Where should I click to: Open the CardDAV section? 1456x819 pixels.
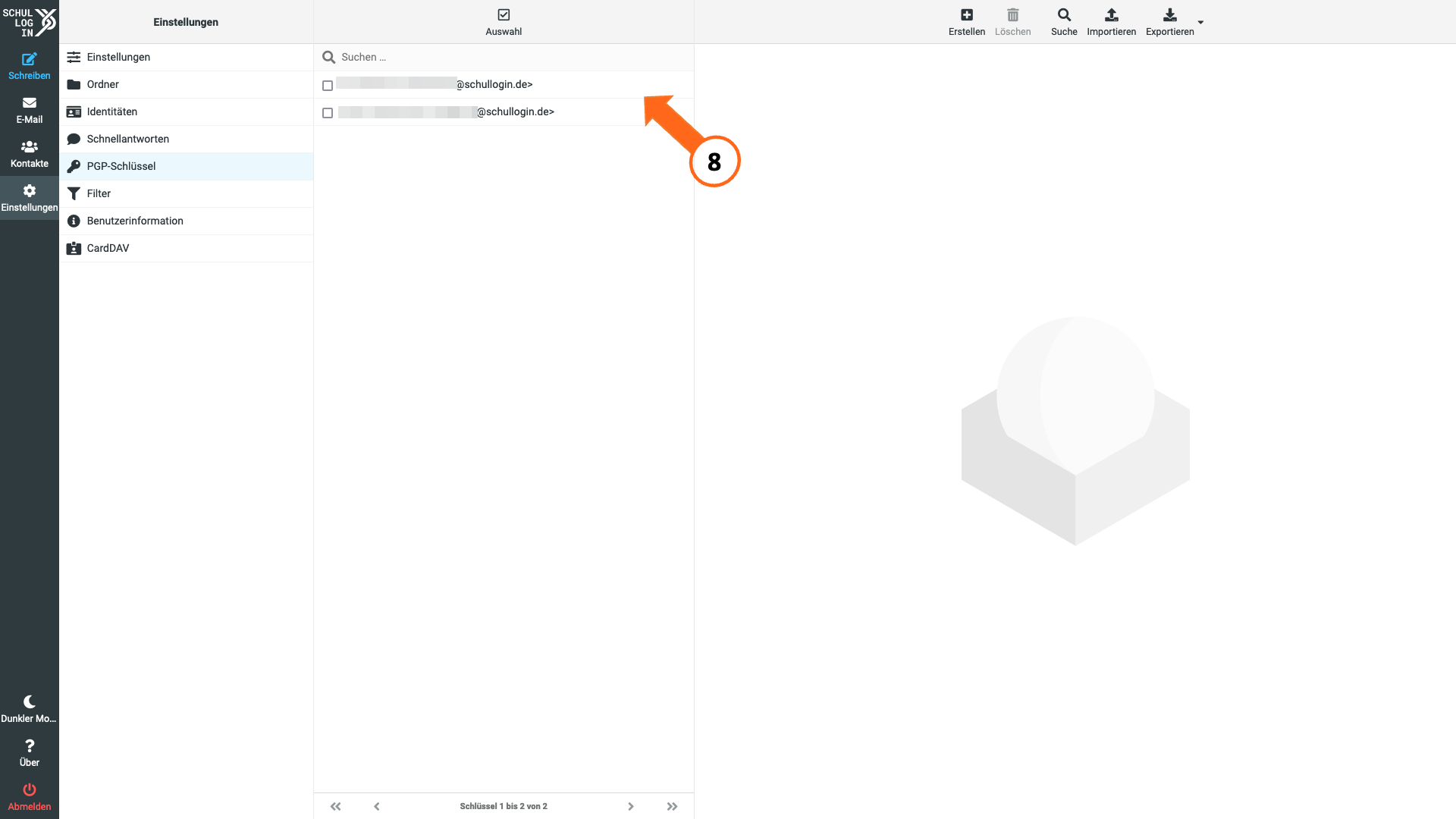[186, 248]
